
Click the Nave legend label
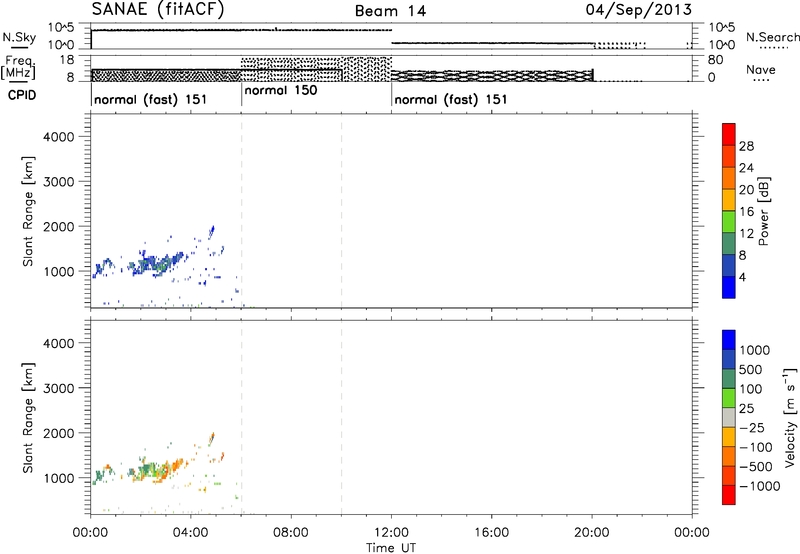760,70
